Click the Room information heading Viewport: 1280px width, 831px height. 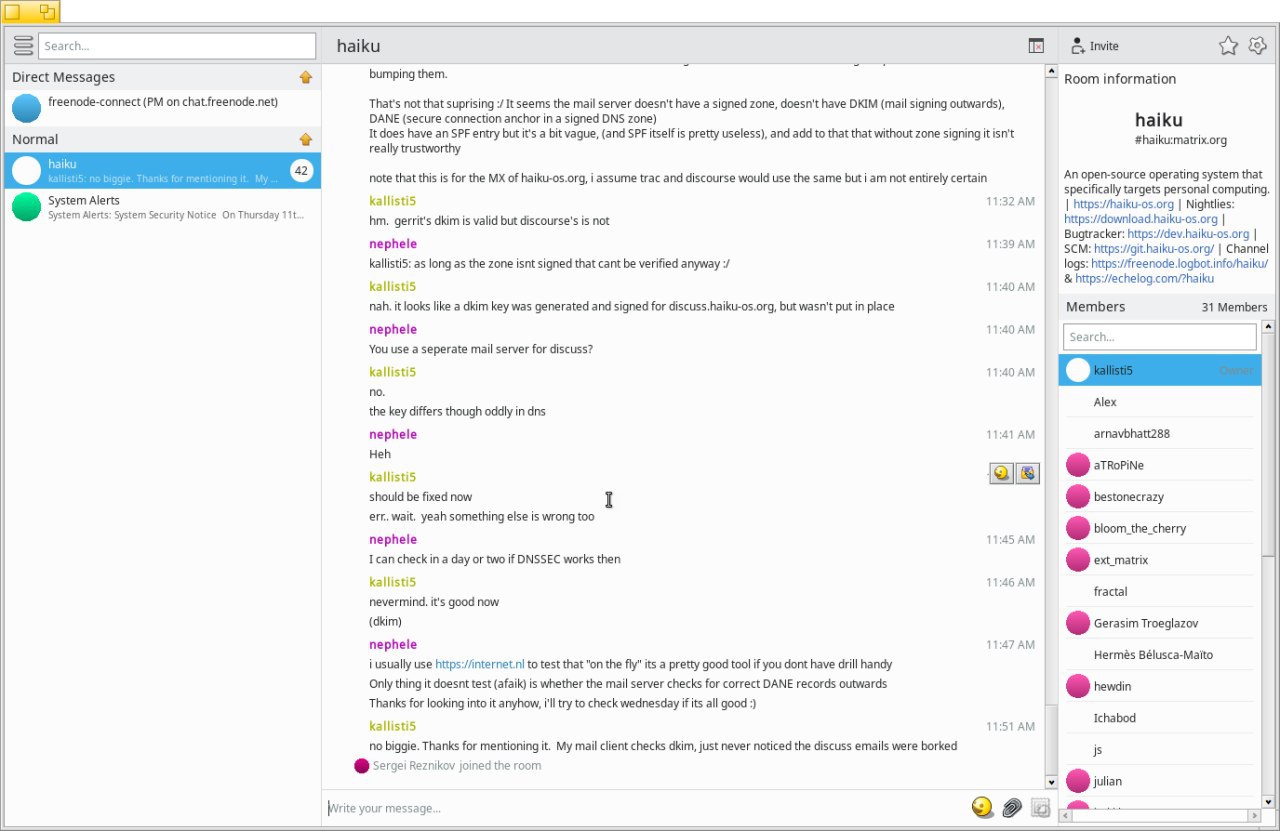(1120, 79)
